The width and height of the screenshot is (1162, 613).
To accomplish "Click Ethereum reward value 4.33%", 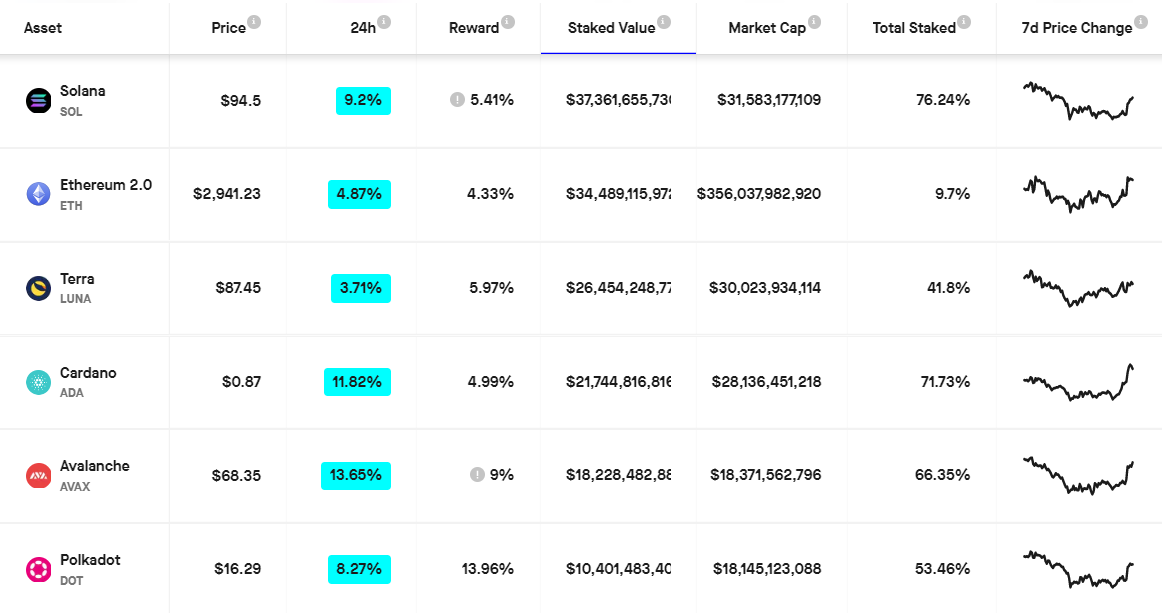I will [x=491, y=194].
